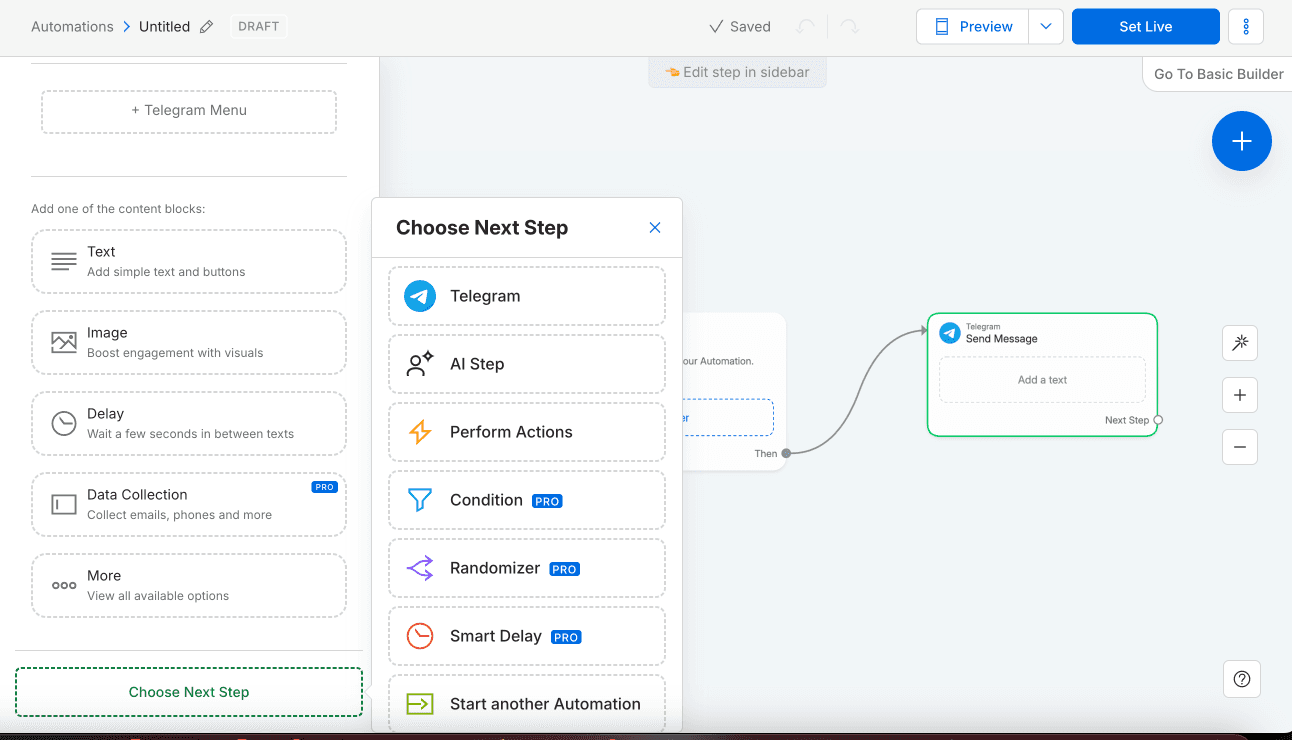
Task: Open the three-dot more options menu
Action: (1246, 27)
